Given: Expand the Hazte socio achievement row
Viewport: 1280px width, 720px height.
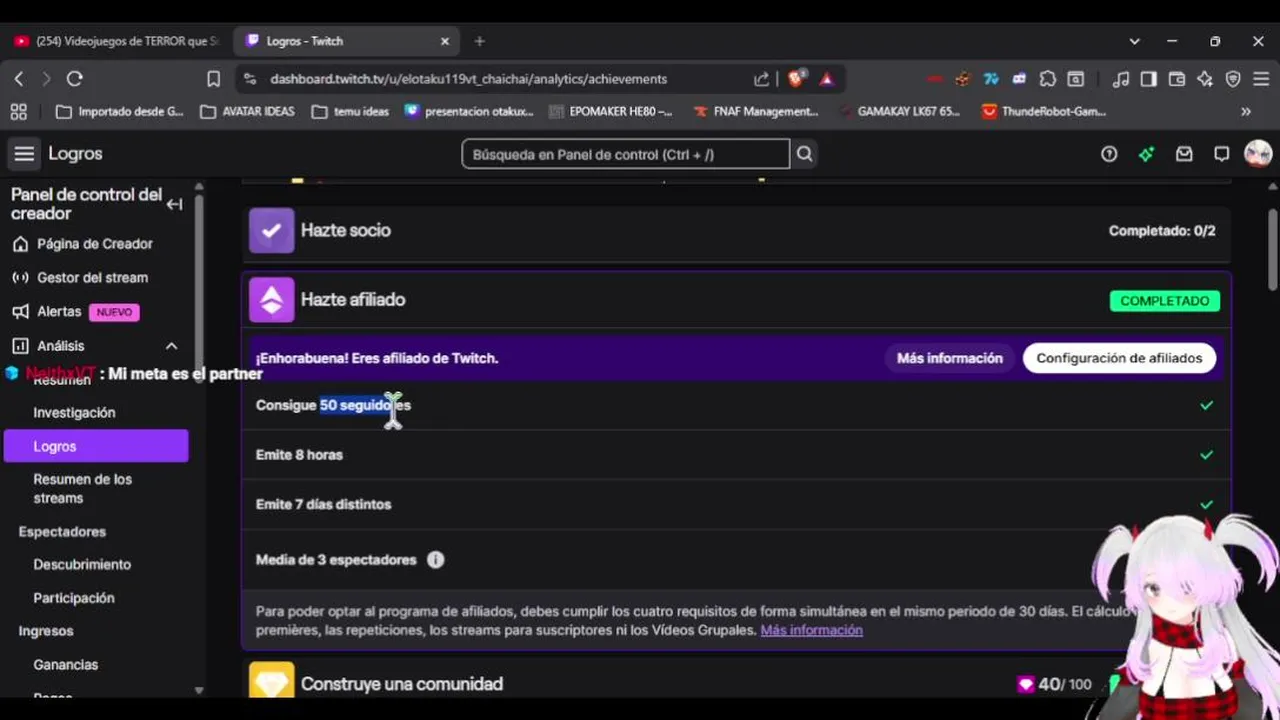Looking at the screenshot, I should coord(736,230).
